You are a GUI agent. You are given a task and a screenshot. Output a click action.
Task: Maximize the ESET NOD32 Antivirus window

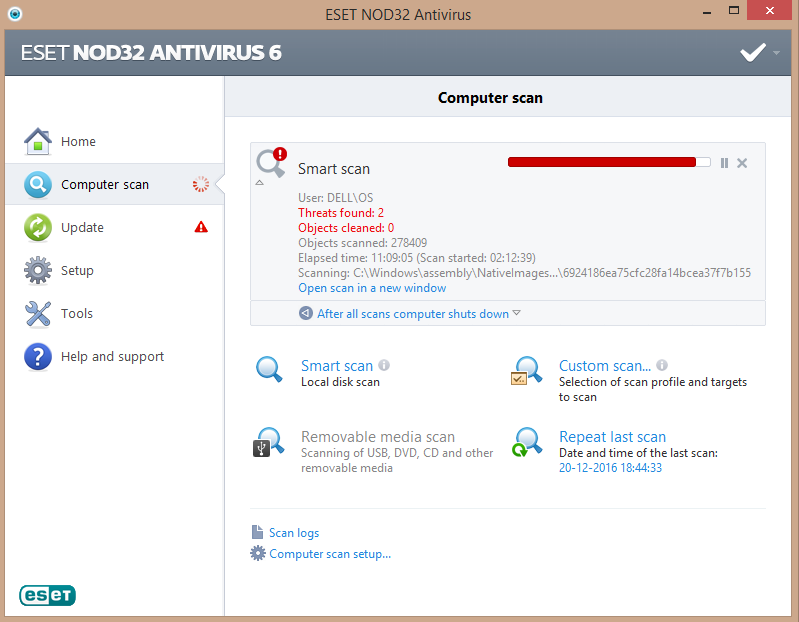point(734,10)
